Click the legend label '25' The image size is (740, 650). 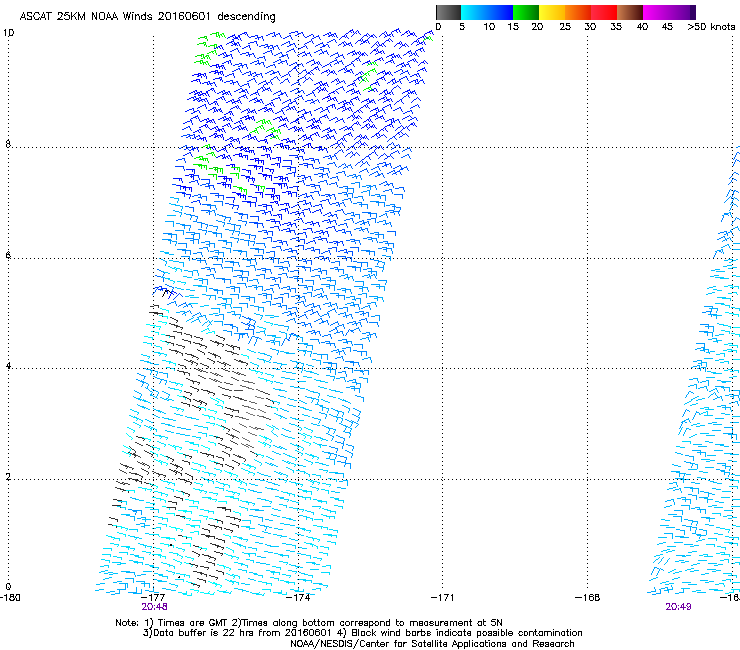click(x=565, y=27)
